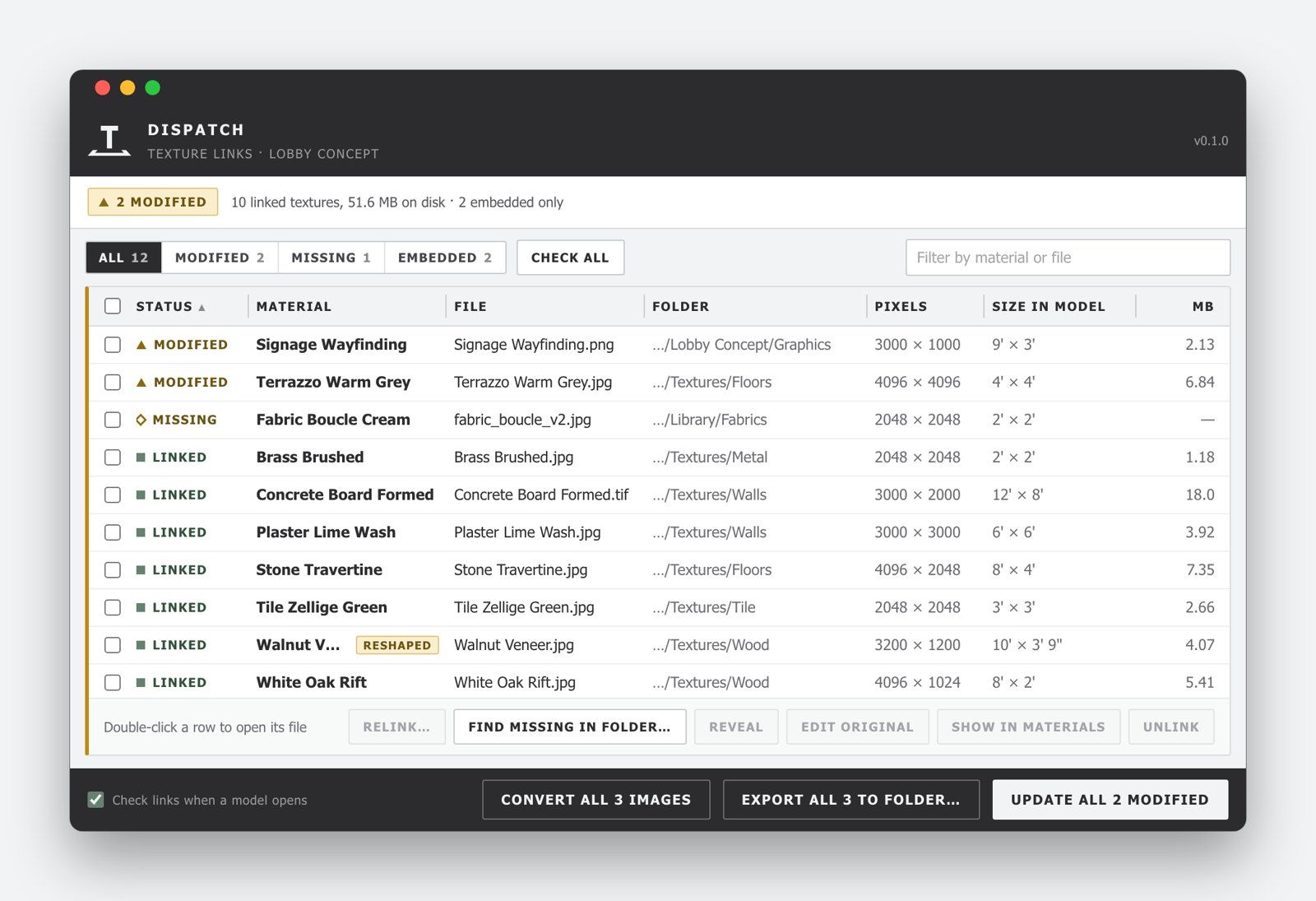Screen dimensions: 1316x901
Task: Click the Dispatch T logo icon
Action: (109, 141)
